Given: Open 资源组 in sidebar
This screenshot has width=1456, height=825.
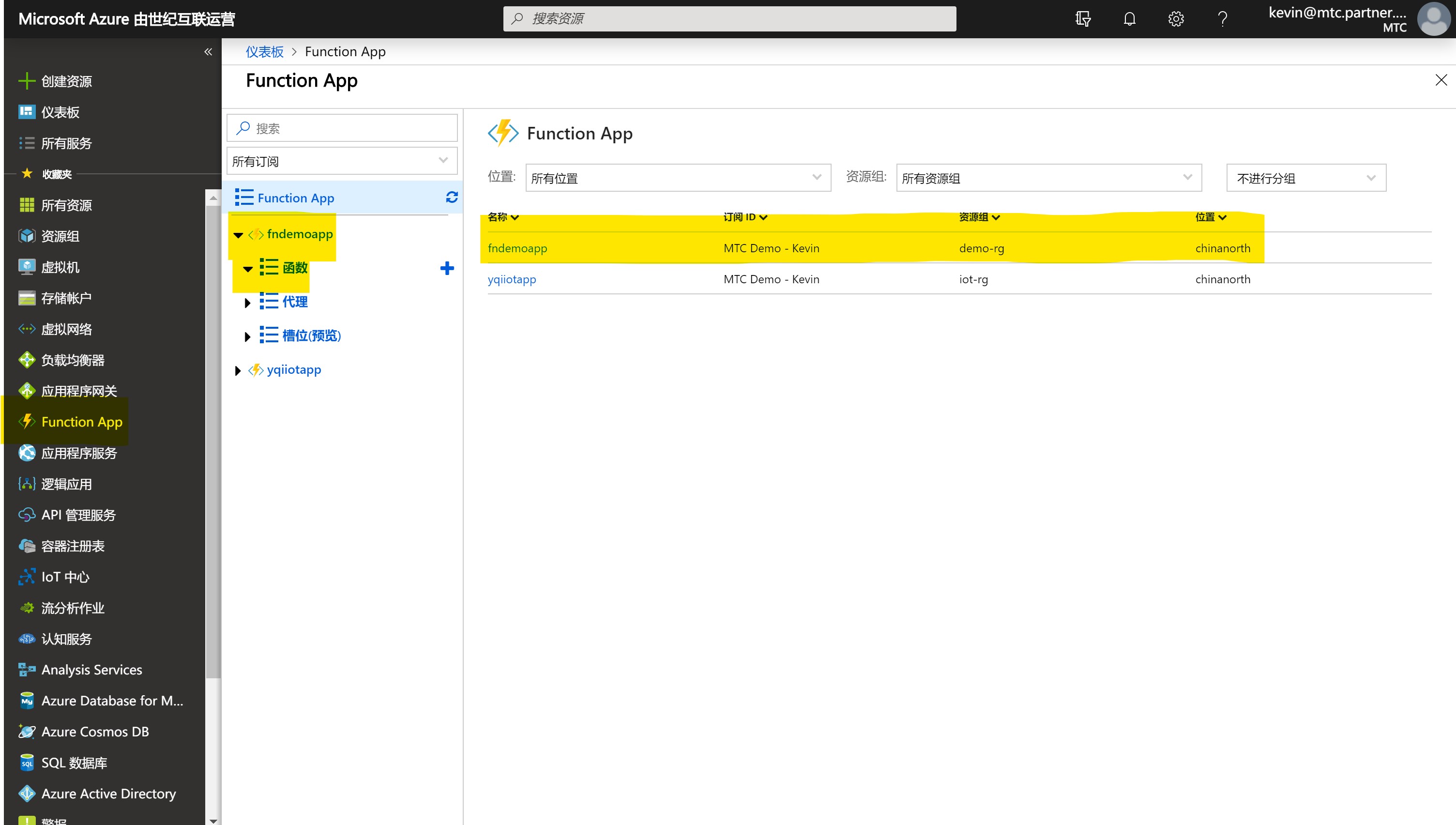Looking at the screenshot, I should pos(60,236).
